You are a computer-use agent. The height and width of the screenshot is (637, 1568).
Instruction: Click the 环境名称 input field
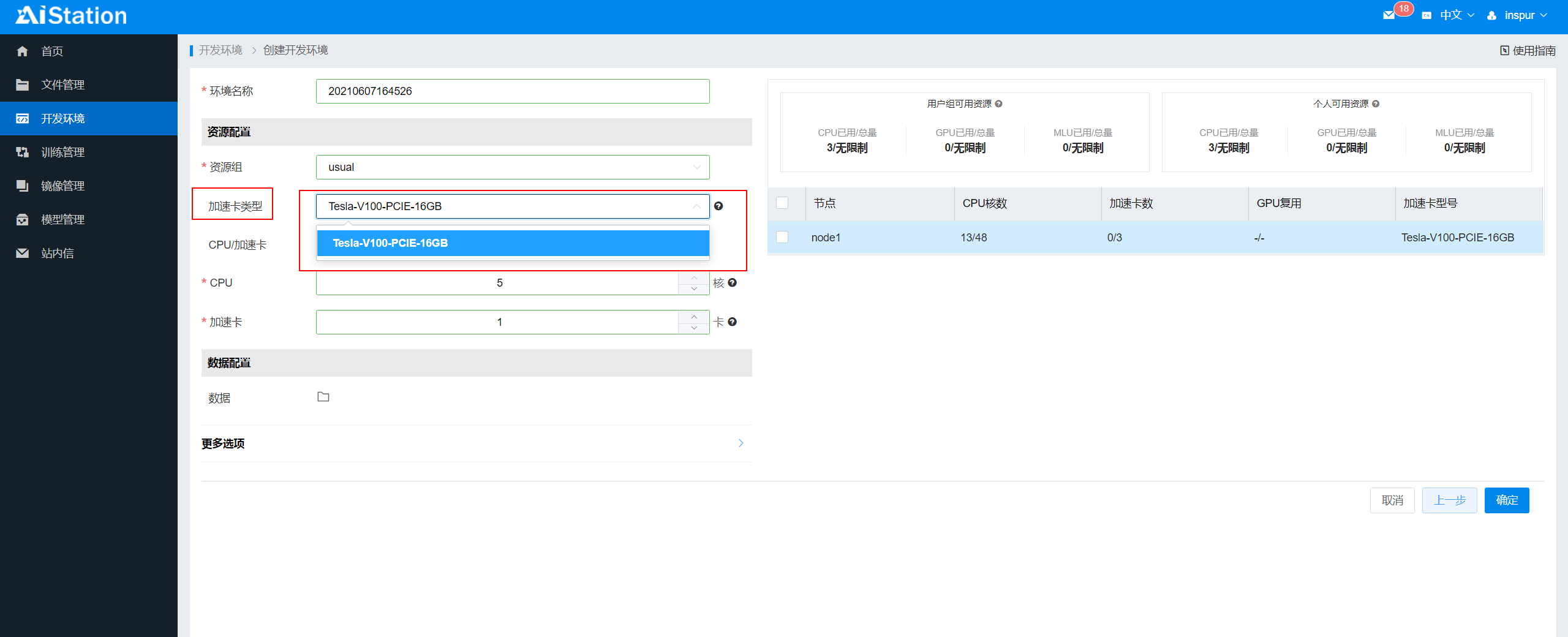(x=512, y=91)
